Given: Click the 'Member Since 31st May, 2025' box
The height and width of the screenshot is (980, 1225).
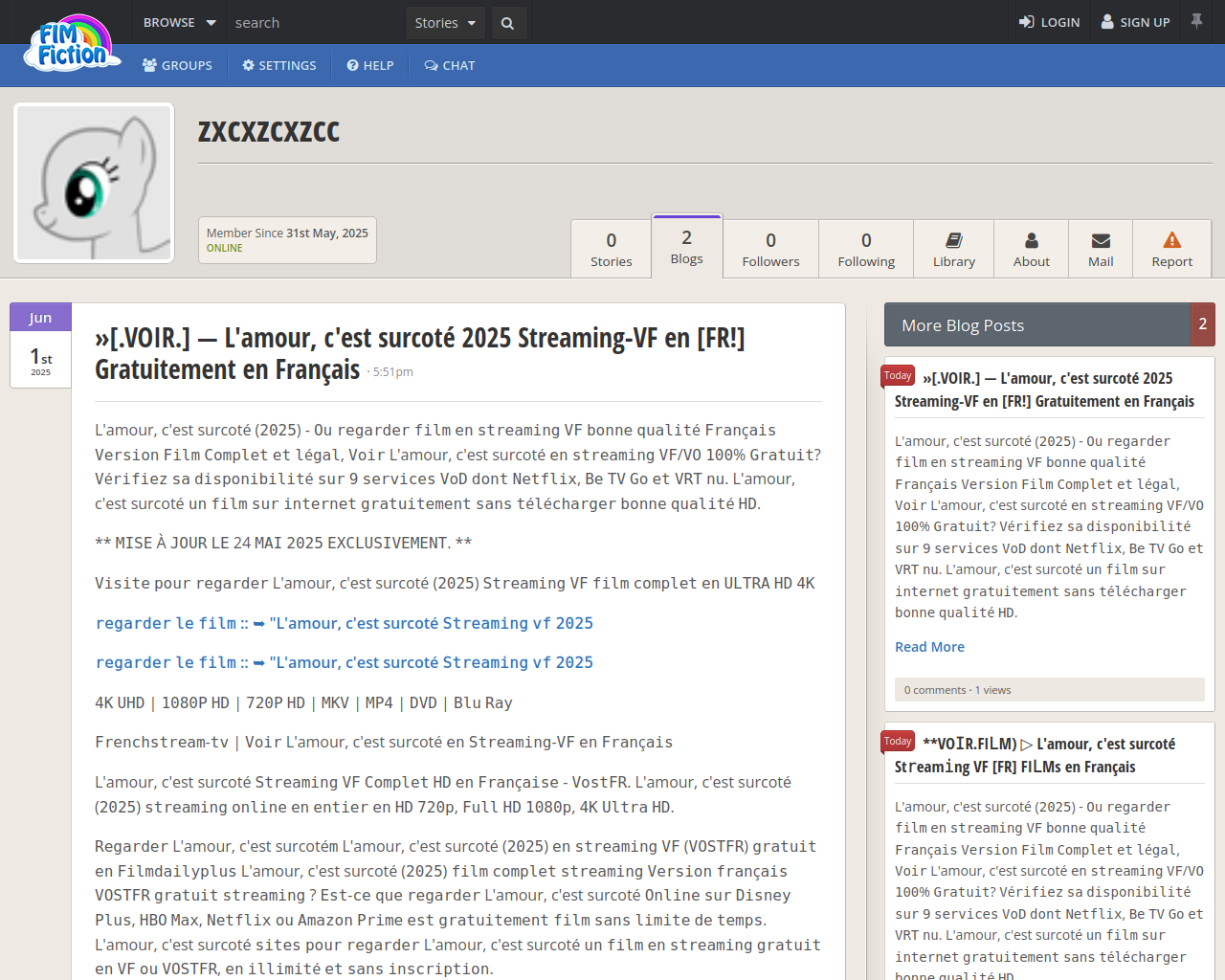Looking at the screenshot, I should click(287, 240).
